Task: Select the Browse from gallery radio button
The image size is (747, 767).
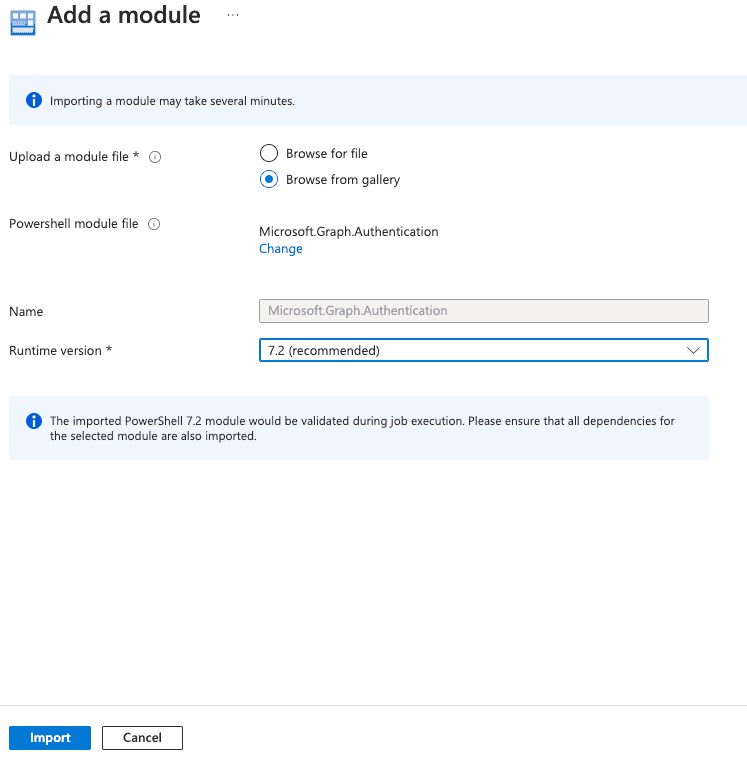Action: 269,180
